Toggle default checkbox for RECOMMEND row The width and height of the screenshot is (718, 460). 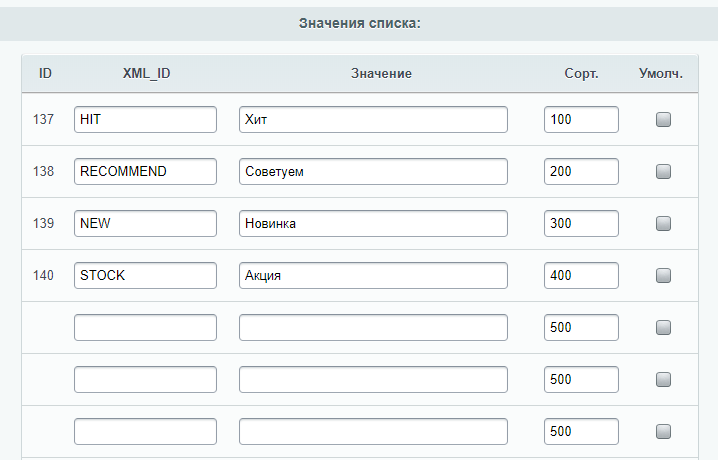point(663,172)
